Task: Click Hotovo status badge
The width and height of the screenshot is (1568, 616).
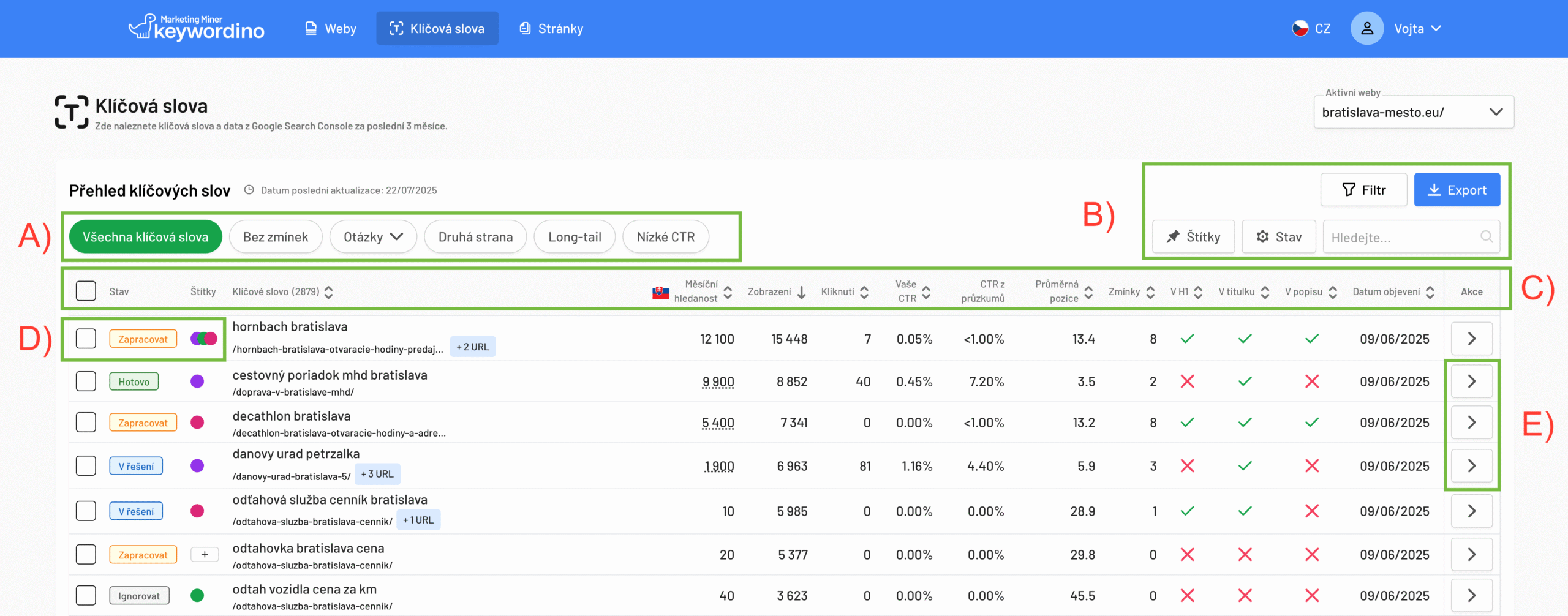Action: tap(134, 381)
